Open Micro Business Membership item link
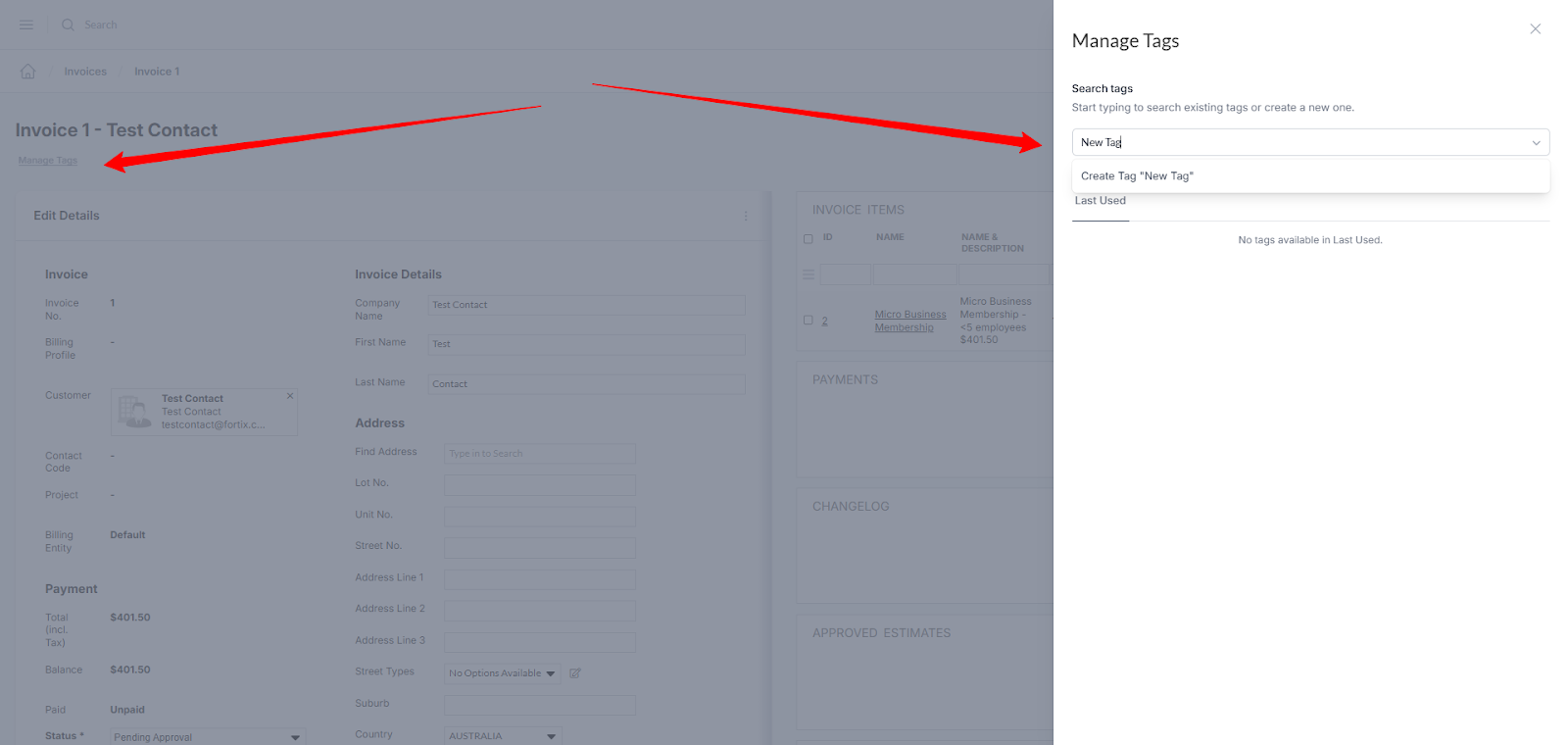The height and width of the screenshot is (745, 1568). (x=910, y=322)
